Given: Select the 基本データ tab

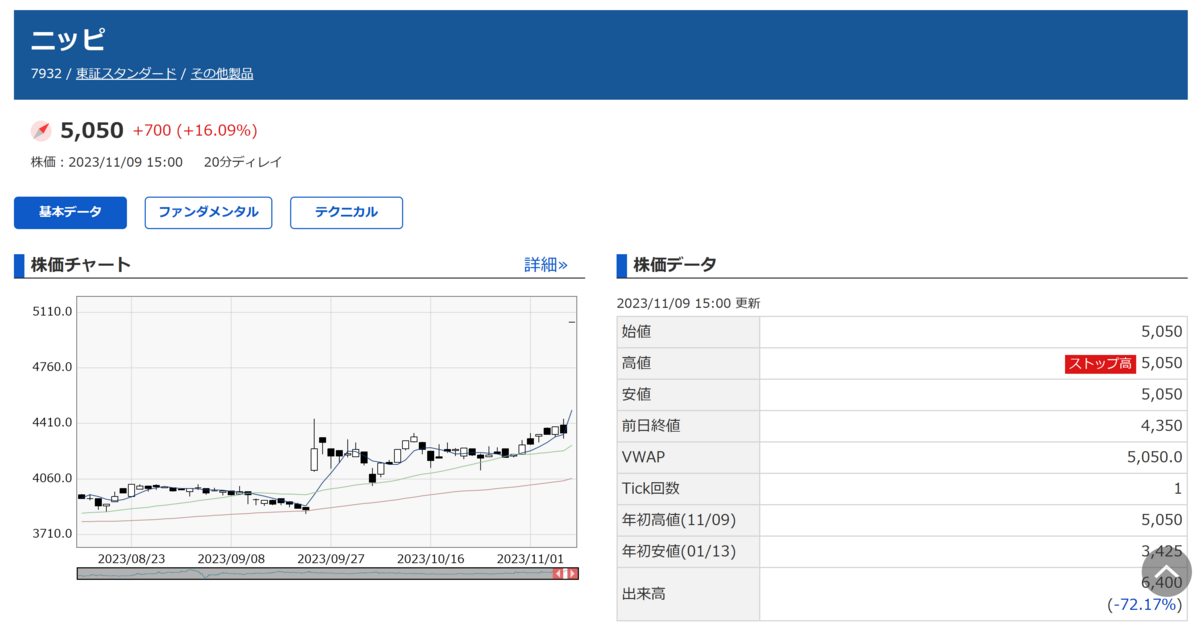Looking at the screenshot, I should tap(70, 213).
